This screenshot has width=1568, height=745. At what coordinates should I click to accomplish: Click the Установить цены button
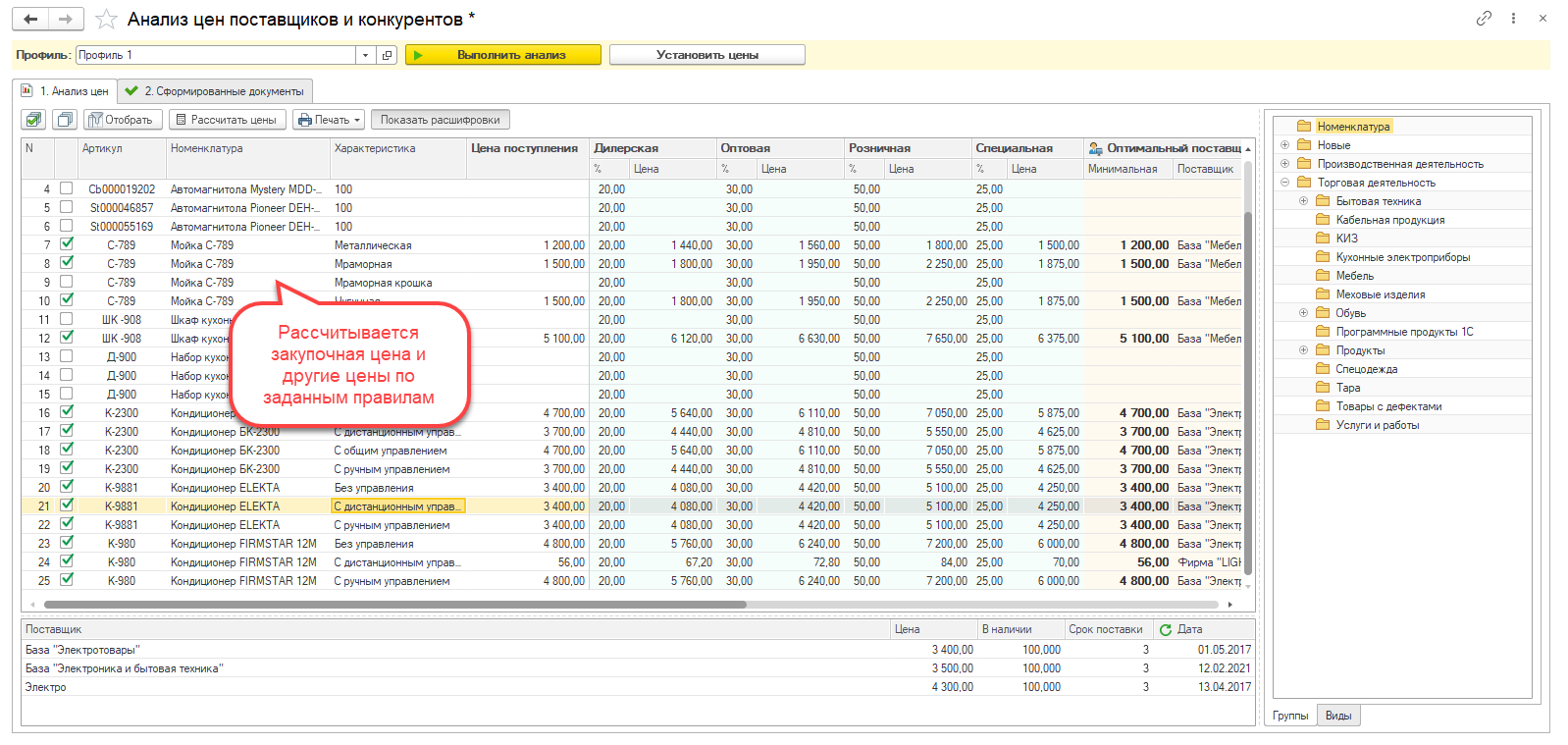point(706,55)
